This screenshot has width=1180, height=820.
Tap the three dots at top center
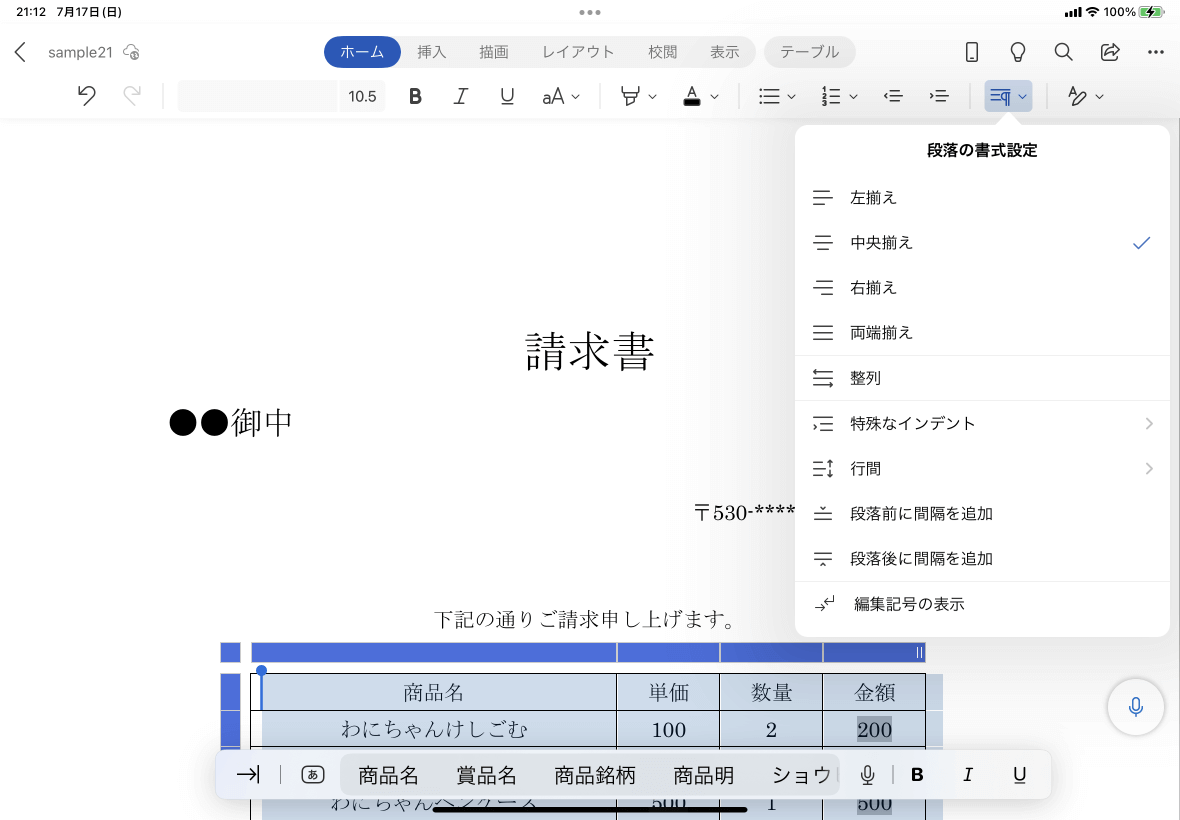[x=590, y=13]
